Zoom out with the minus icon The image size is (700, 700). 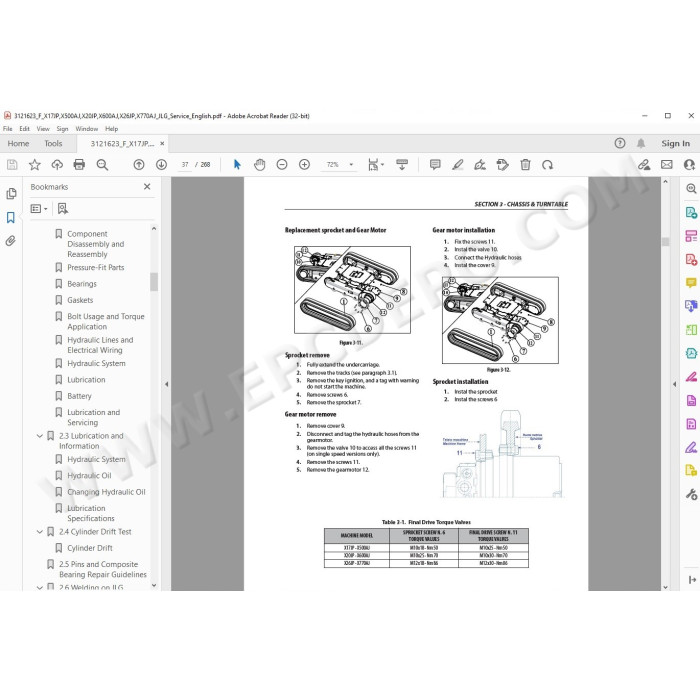(282, 165)
